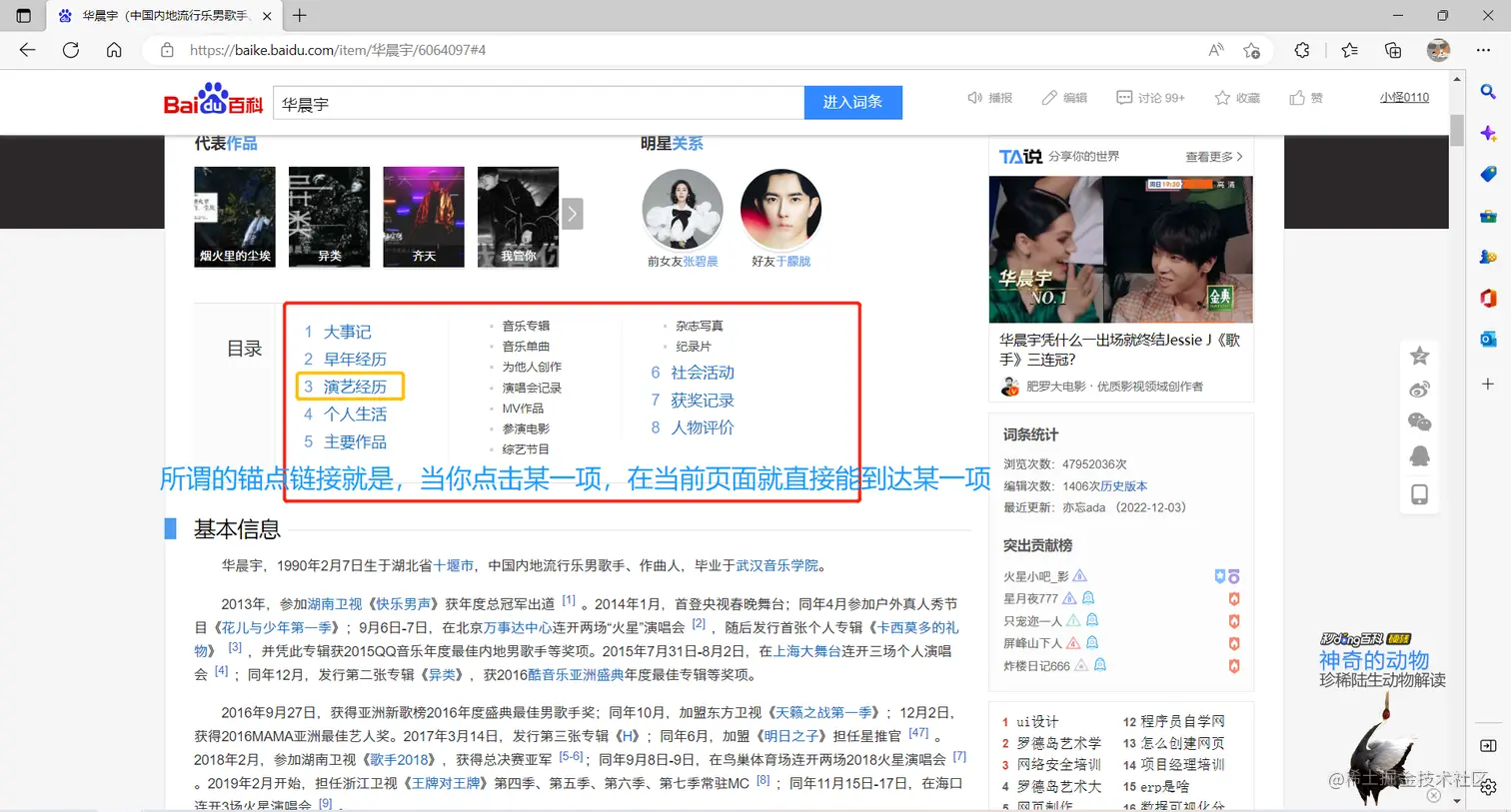Open the 十堰市 hyperlink

(453, 565)
